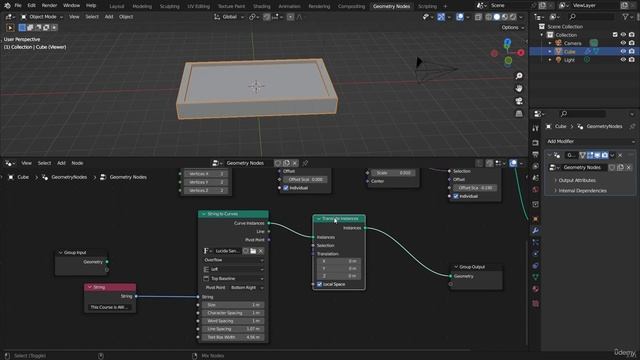640x360 pixels.
Task: Select solid viewport shading mode
Action: 497,17
